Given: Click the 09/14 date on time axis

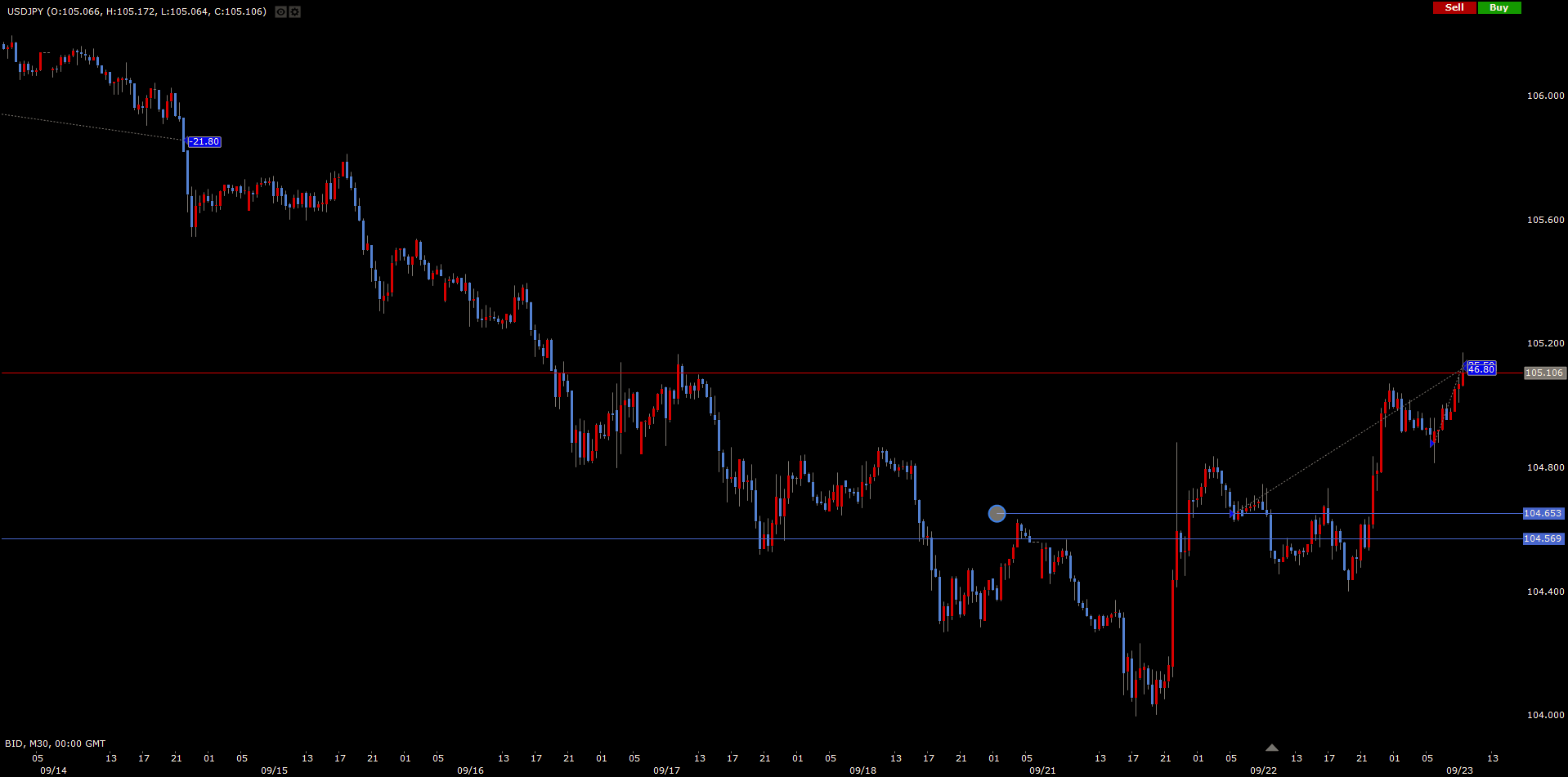Looking at the screenshot, I should click(53, 770).
